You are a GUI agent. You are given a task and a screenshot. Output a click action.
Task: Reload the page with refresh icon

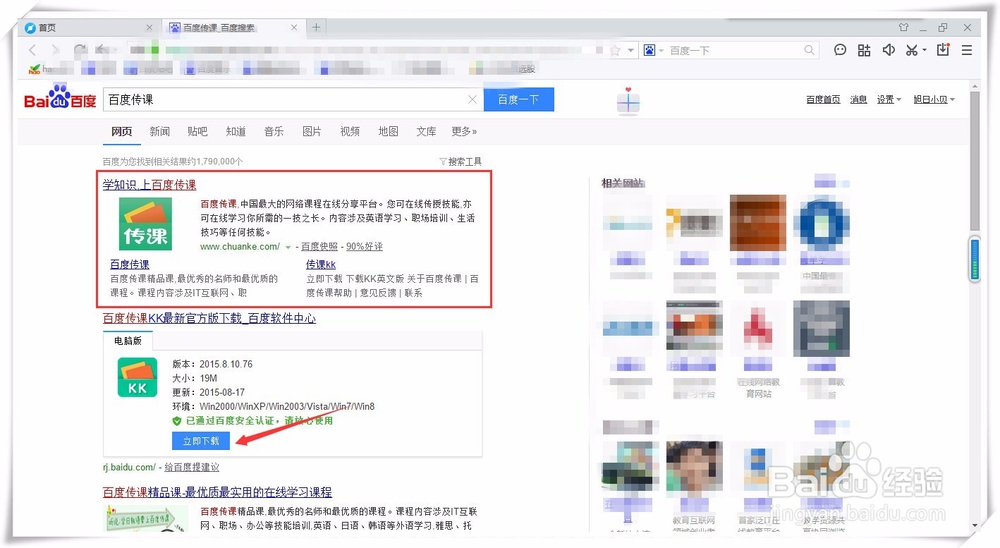80,50
